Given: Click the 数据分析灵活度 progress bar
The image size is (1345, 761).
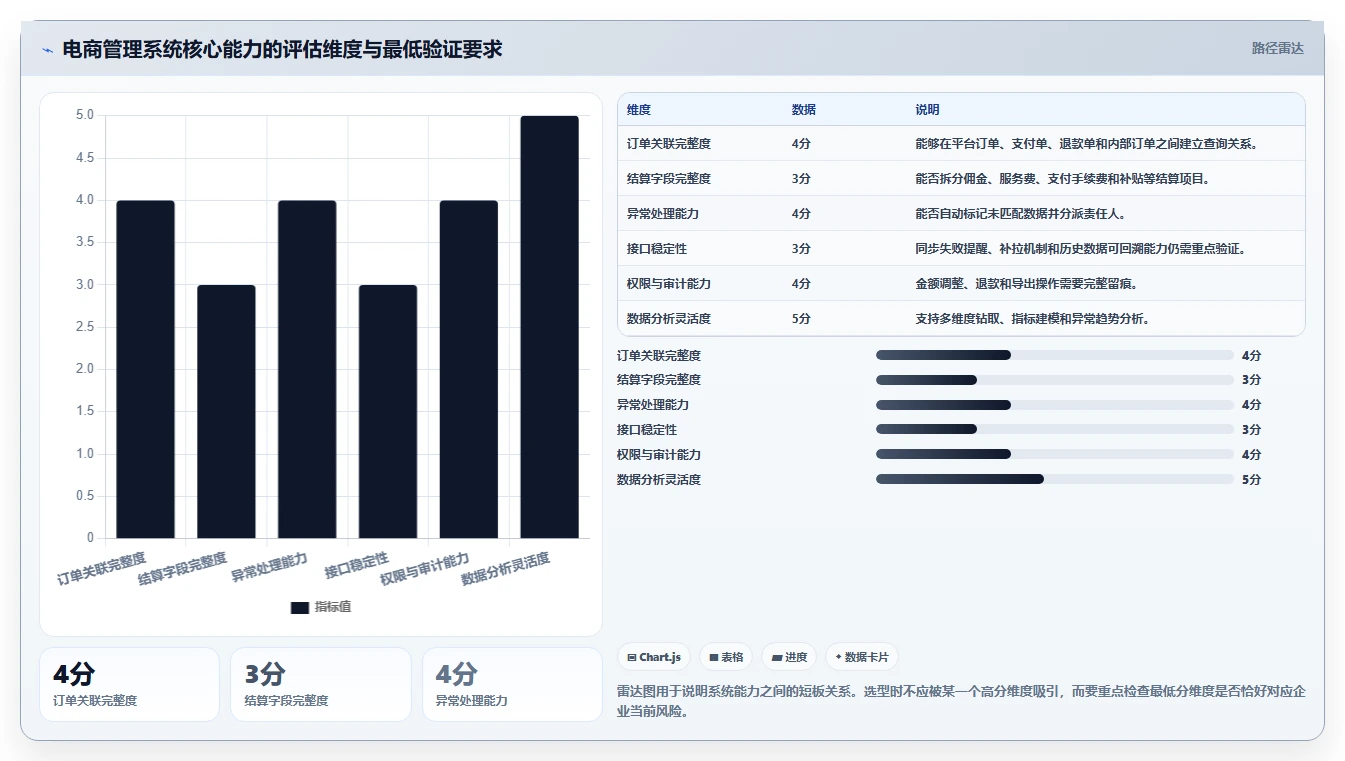Looking at the screenshot, I should click(1054, 480).
